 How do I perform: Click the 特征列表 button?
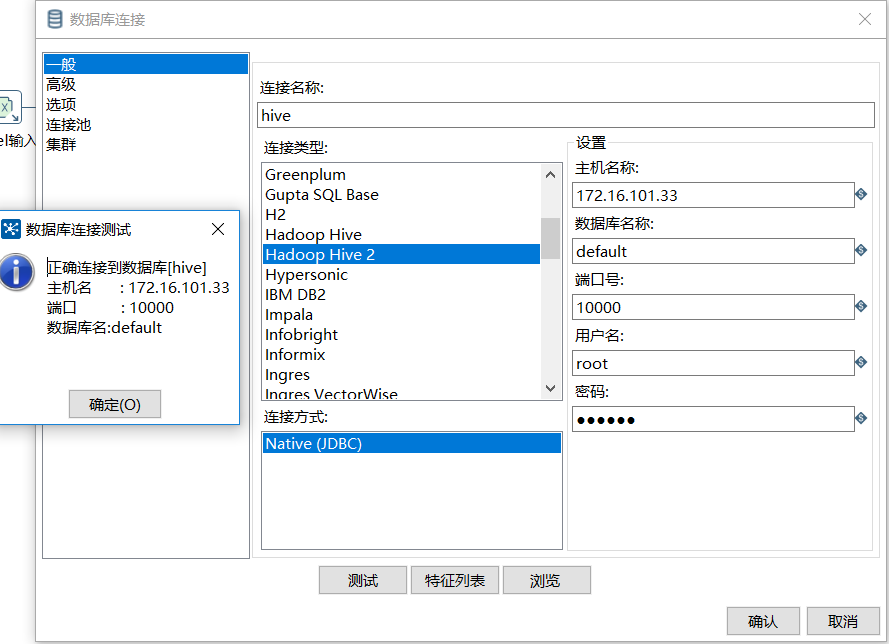454,580
